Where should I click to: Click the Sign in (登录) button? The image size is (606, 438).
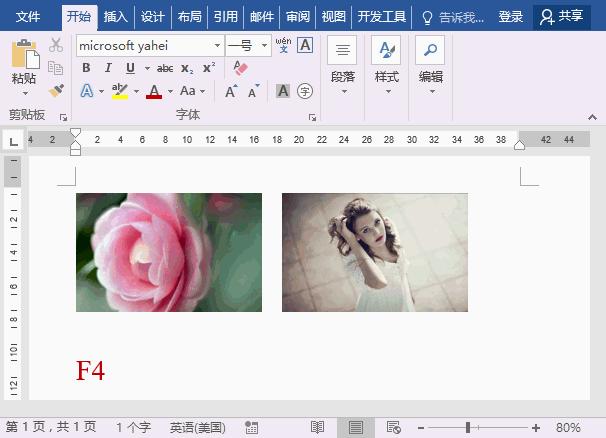point(511,17)
